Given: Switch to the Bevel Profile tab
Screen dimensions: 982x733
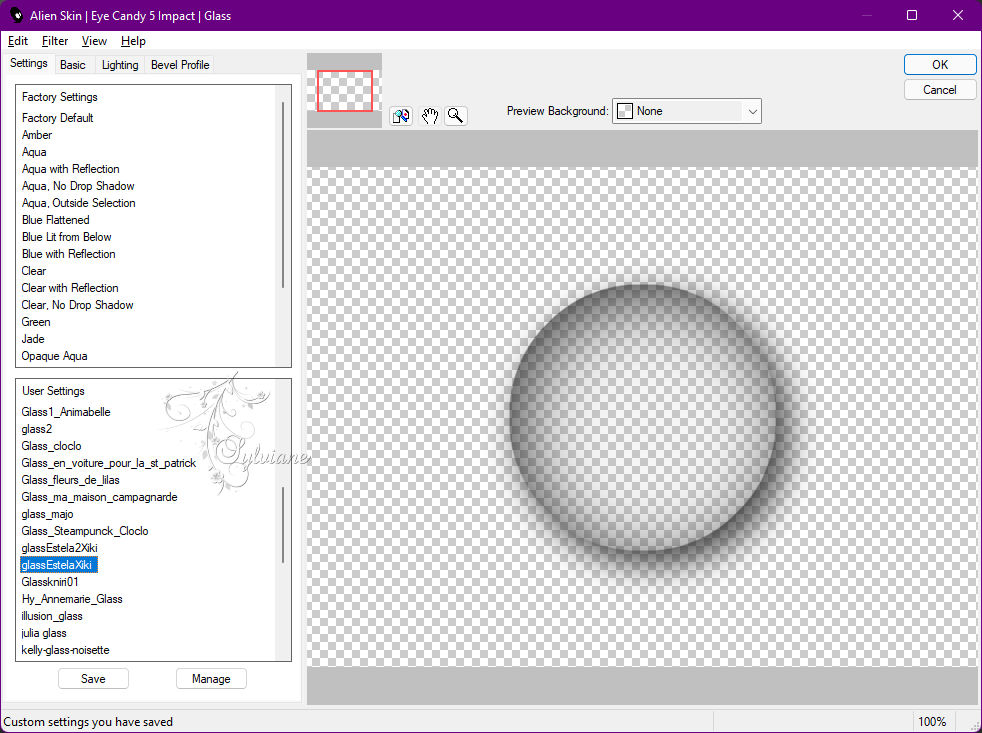Looking at the screenshot, I should [180, 65].
